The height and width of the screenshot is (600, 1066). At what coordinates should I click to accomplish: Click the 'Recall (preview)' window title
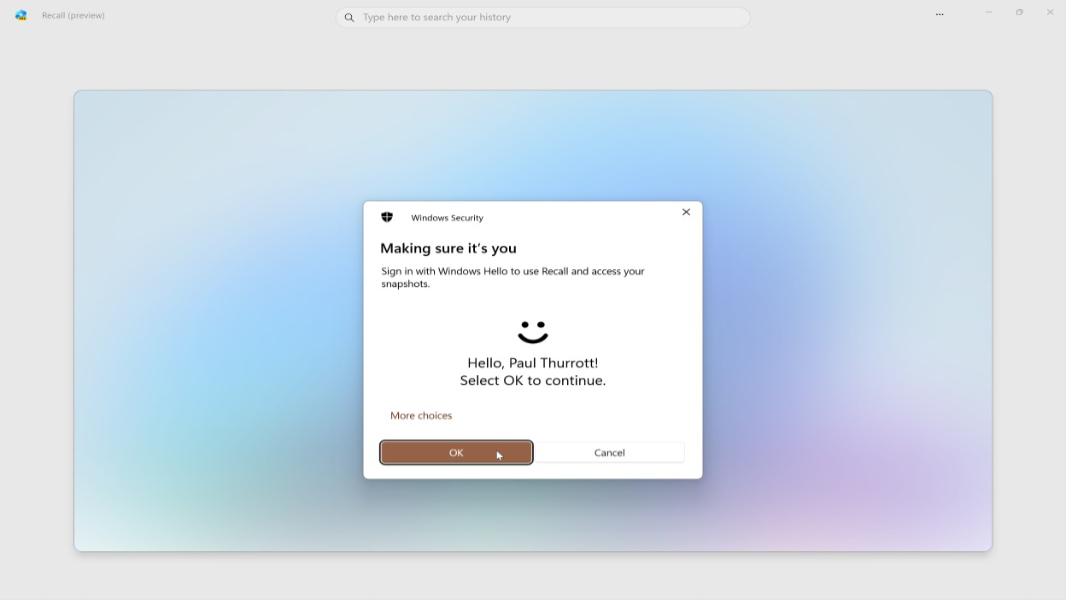[x=73, y=15]
